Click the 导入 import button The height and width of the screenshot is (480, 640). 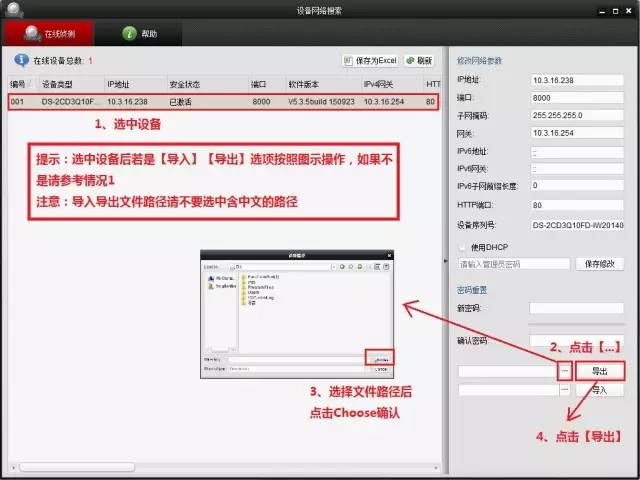[x=600, y=391]
